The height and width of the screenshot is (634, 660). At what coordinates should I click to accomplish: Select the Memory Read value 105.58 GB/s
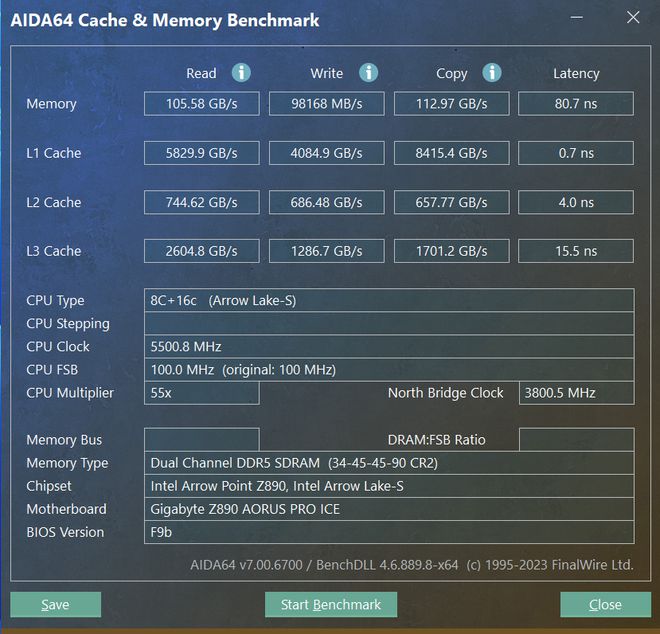click(202, 104)
